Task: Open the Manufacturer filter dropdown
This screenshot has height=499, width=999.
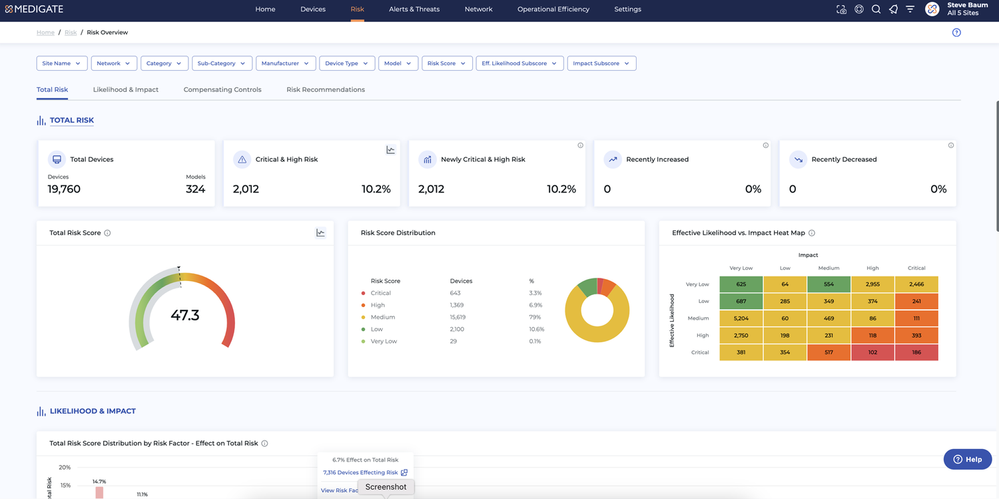Action: tap(284, 63)
